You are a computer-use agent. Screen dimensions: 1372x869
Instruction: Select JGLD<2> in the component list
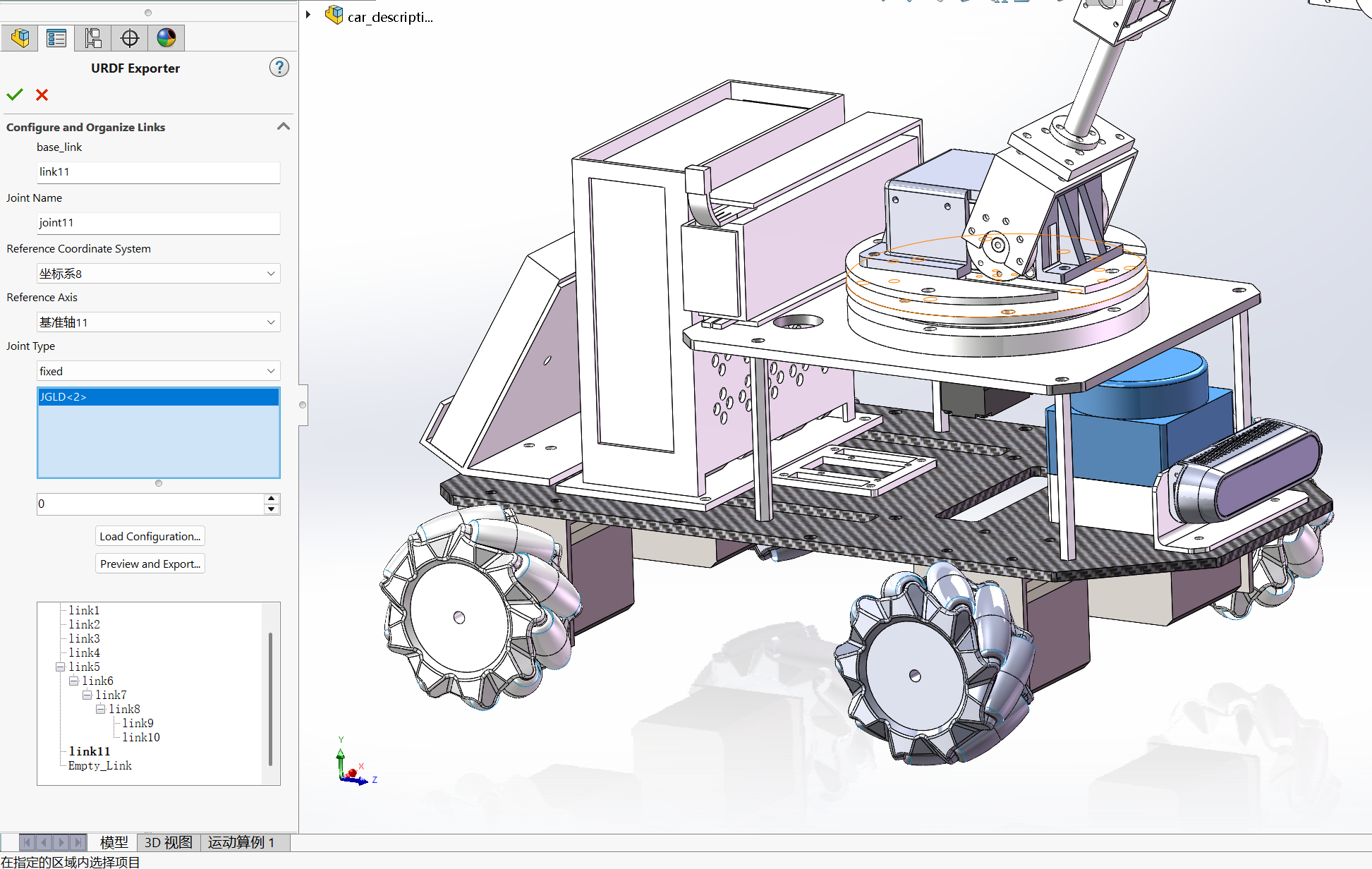coord(158,397)
